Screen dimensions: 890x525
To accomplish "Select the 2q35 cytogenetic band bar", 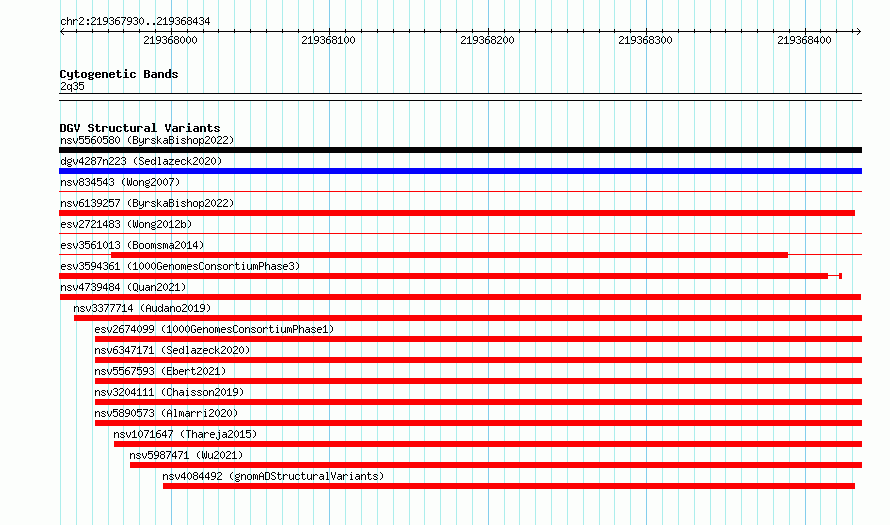I will coord(460,97).
